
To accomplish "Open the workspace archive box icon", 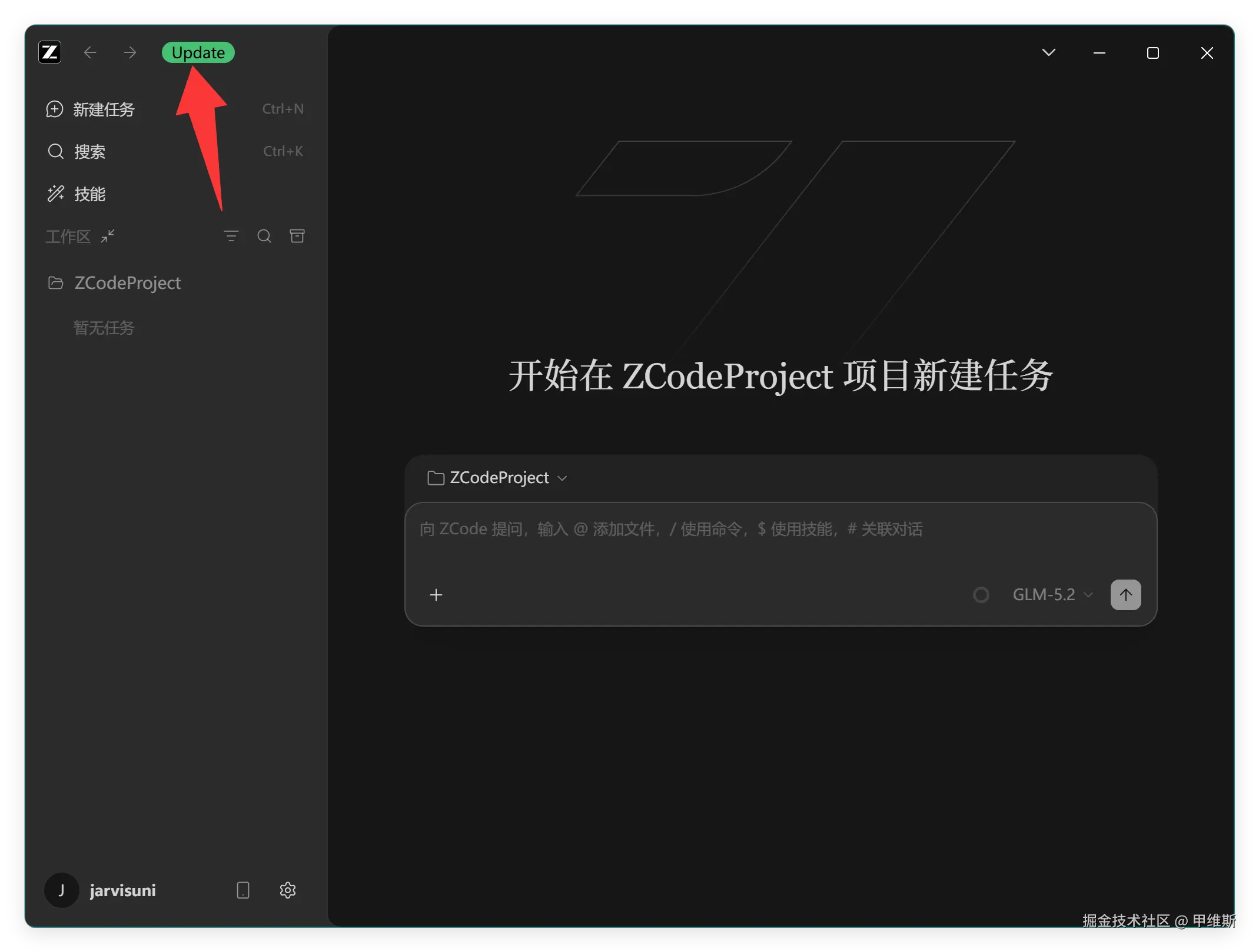I will point(297,236).
